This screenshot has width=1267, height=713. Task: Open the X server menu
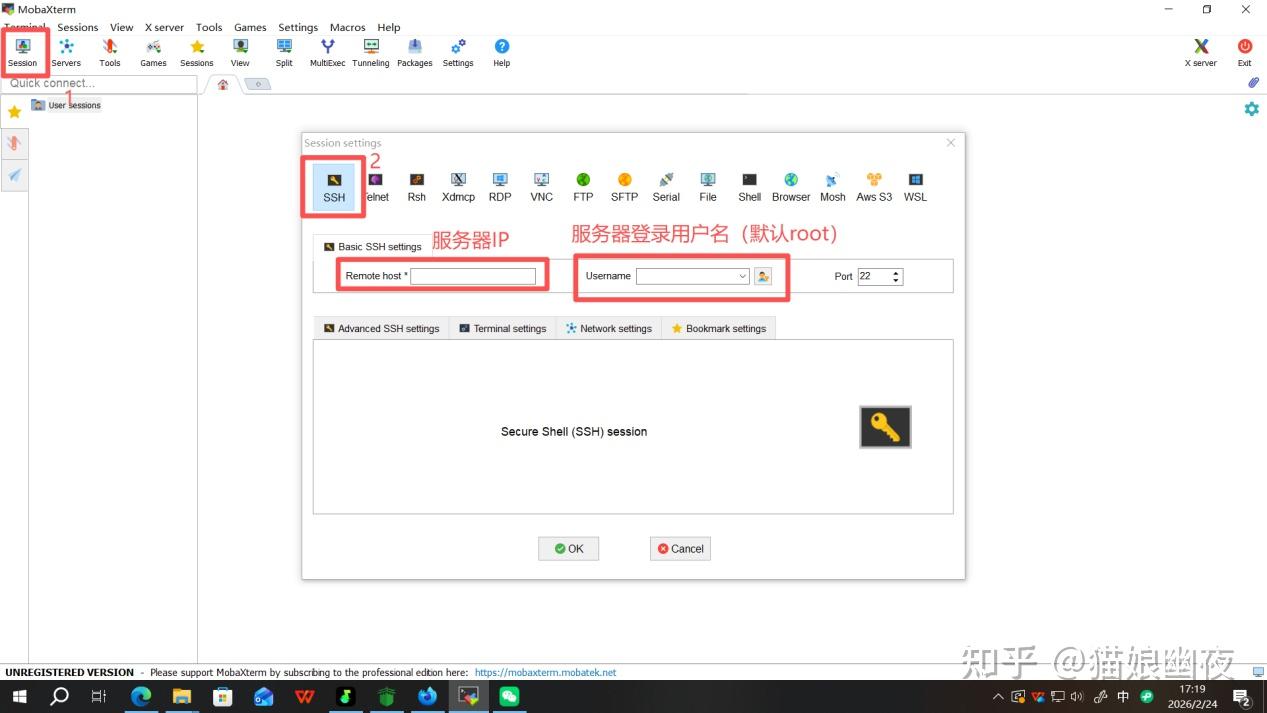click(x=164, y=27)
